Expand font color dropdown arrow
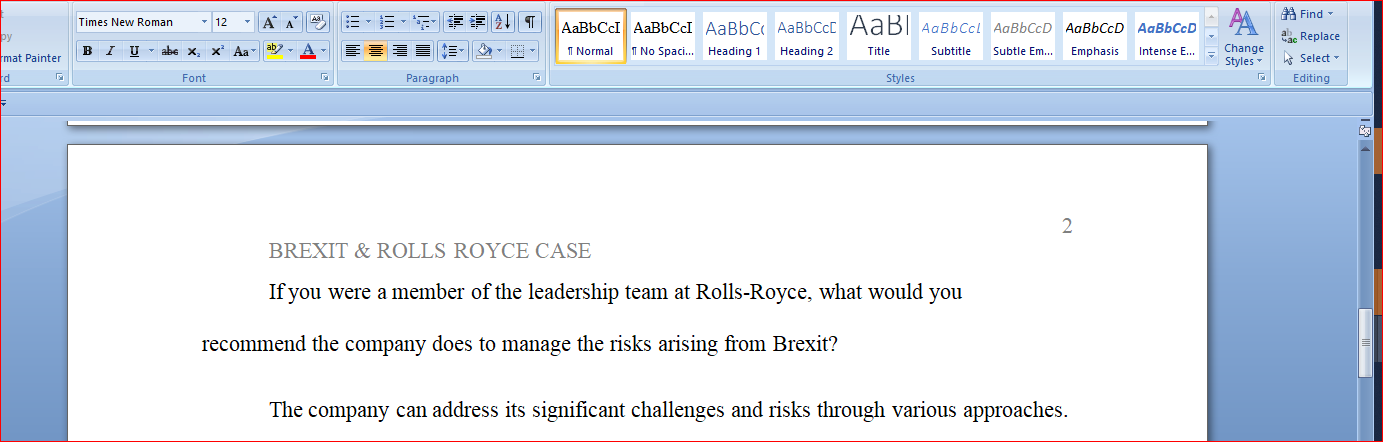This screenshot has height=442, width=1383. pos(323,51)
